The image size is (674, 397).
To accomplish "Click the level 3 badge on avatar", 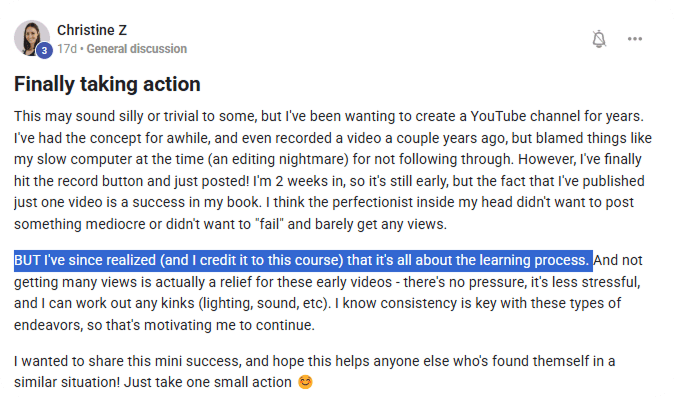I will tap(44, 50).
